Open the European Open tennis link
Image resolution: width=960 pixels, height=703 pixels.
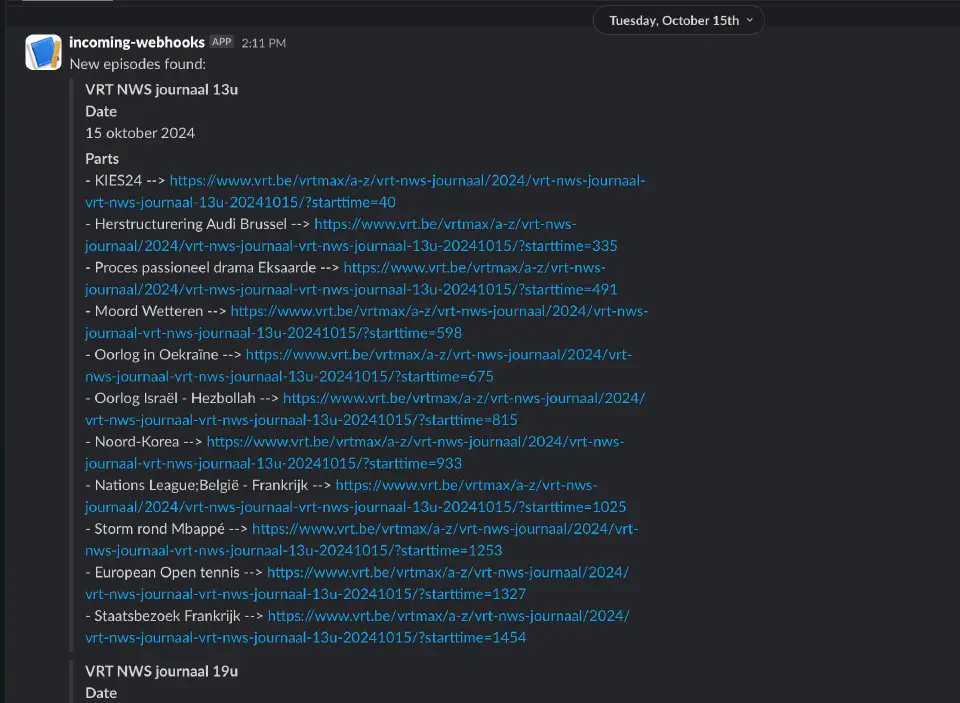(x=357, y=582)
